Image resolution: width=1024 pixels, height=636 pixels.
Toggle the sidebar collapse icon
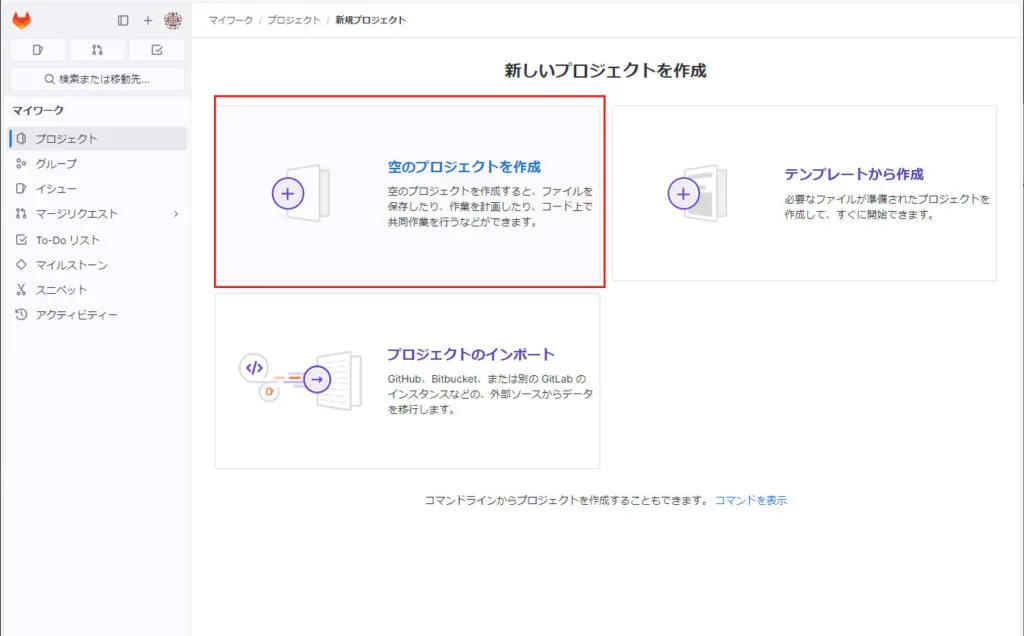point(123,20)
